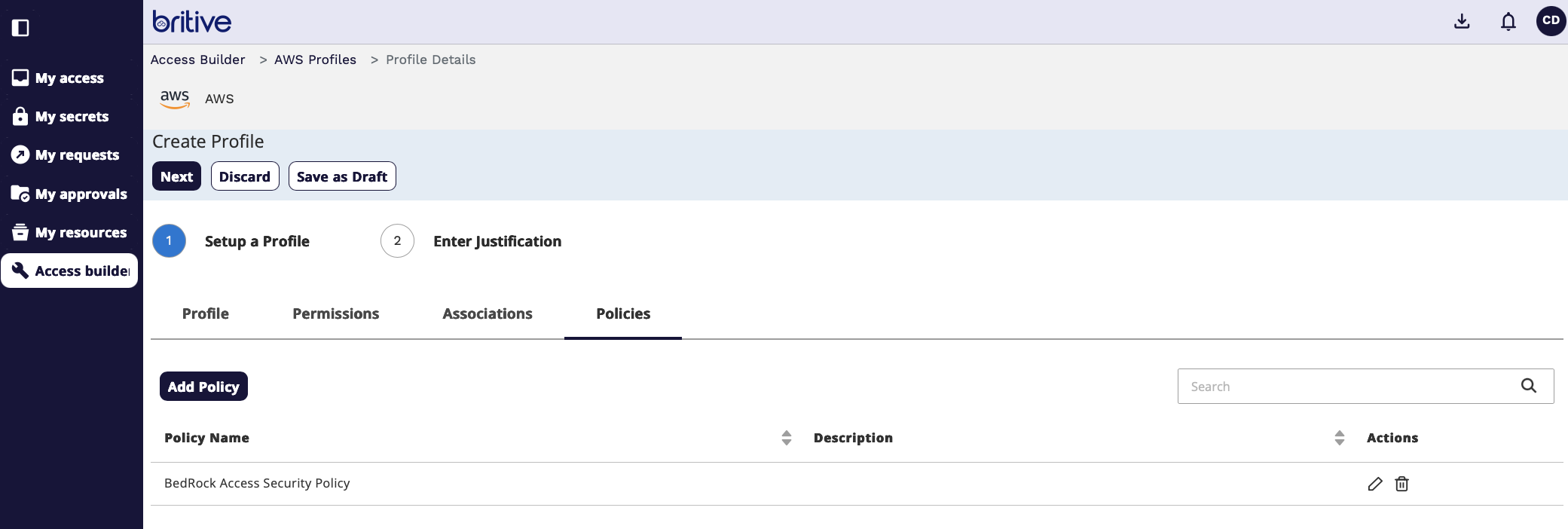Viewport: 1568px width, 529px height.
Task: Navigate to AWS Profiles breadcrumb
Action: tap(315, 60)
